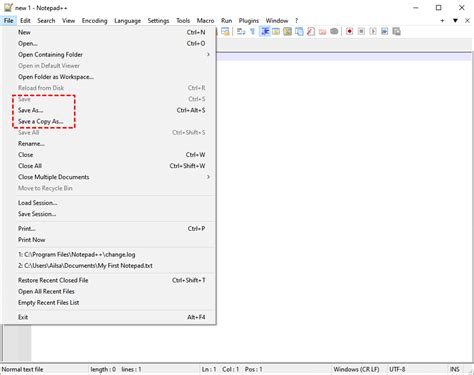Open the Language menu
Screen dimensions: 474x375
pos(127,21)
